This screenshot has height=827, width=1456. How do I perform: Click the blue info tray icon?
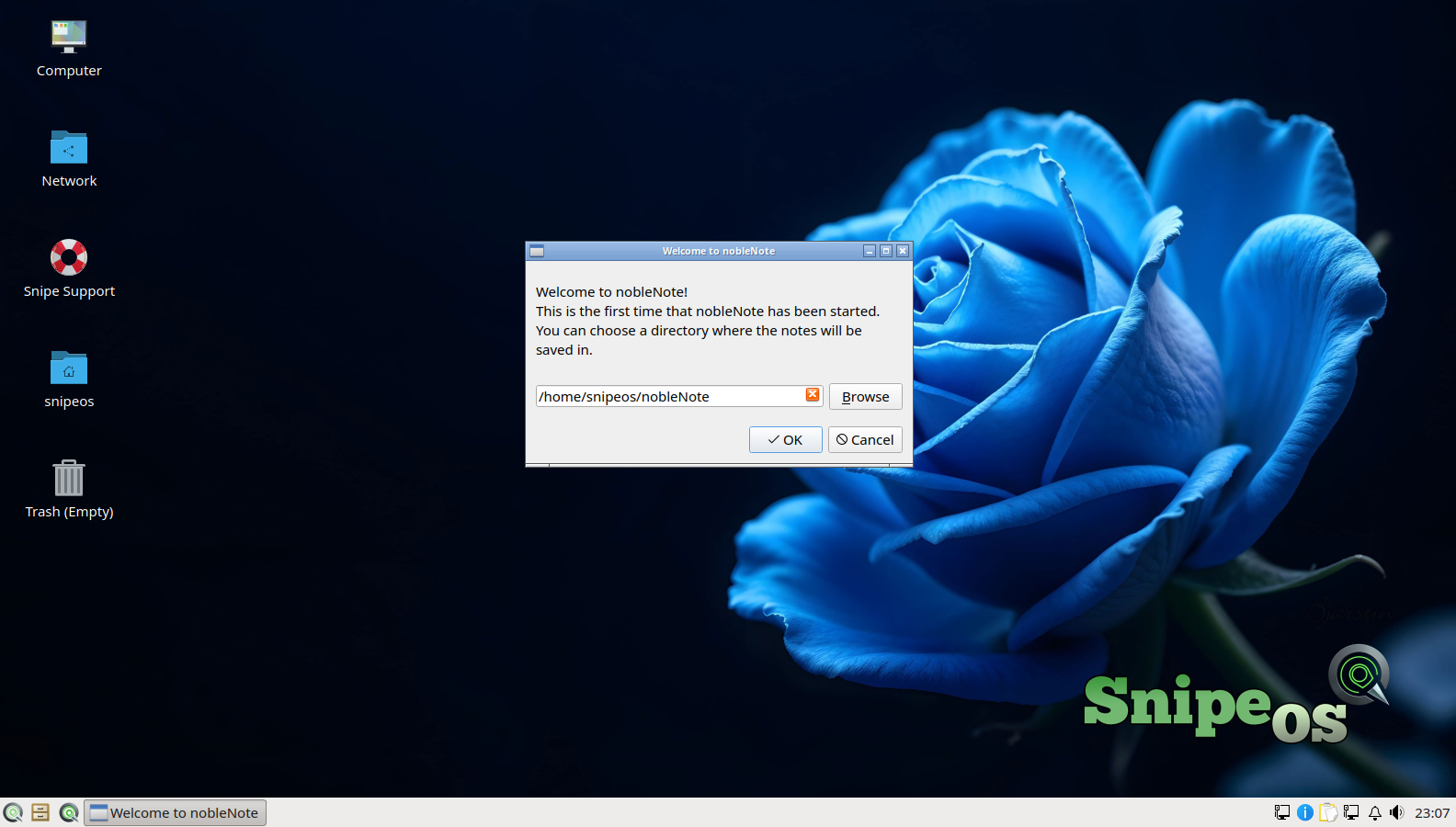click(1305, 812)
